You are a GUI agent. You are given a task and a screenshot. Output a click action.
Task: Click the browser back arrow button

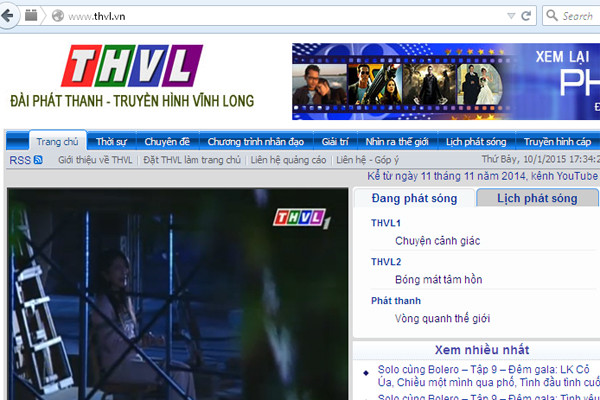8,15
